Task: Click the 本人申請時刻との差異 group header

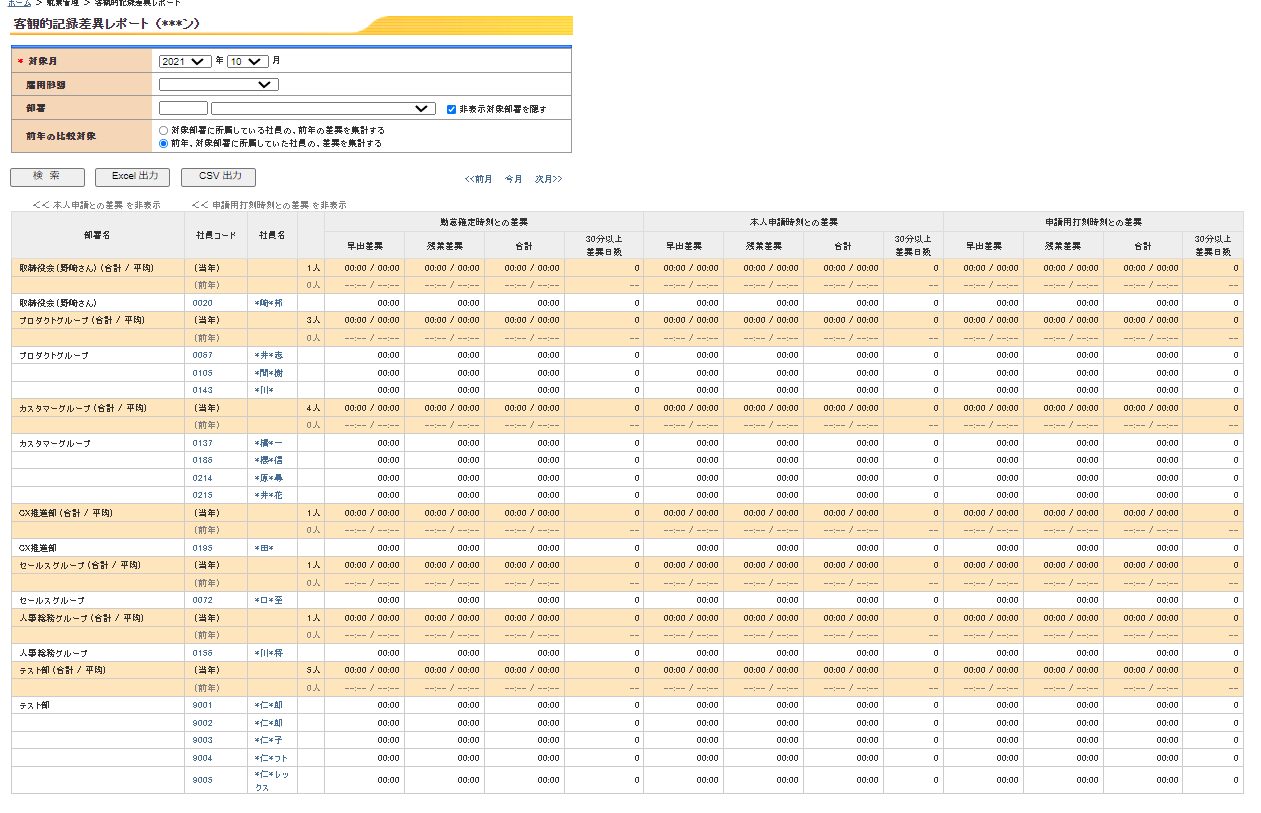Action: (793, 222)
